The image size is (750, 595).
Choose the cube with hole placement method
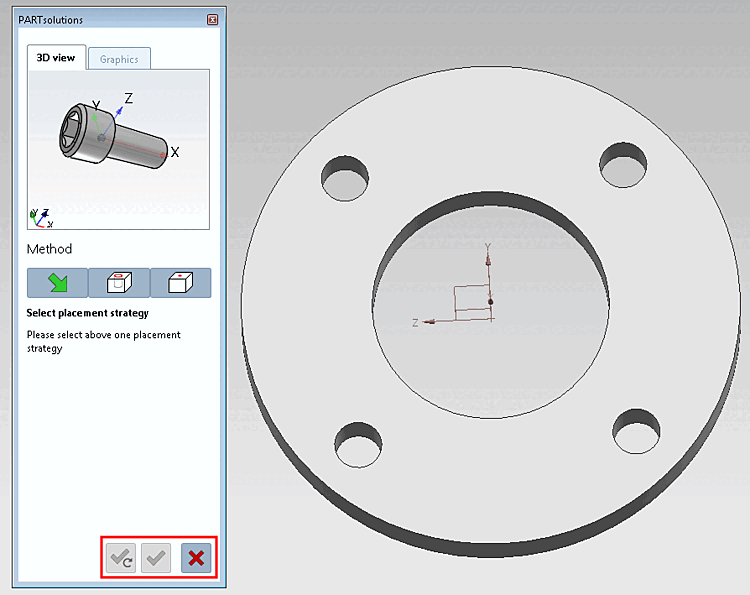(x=119, y=283)
